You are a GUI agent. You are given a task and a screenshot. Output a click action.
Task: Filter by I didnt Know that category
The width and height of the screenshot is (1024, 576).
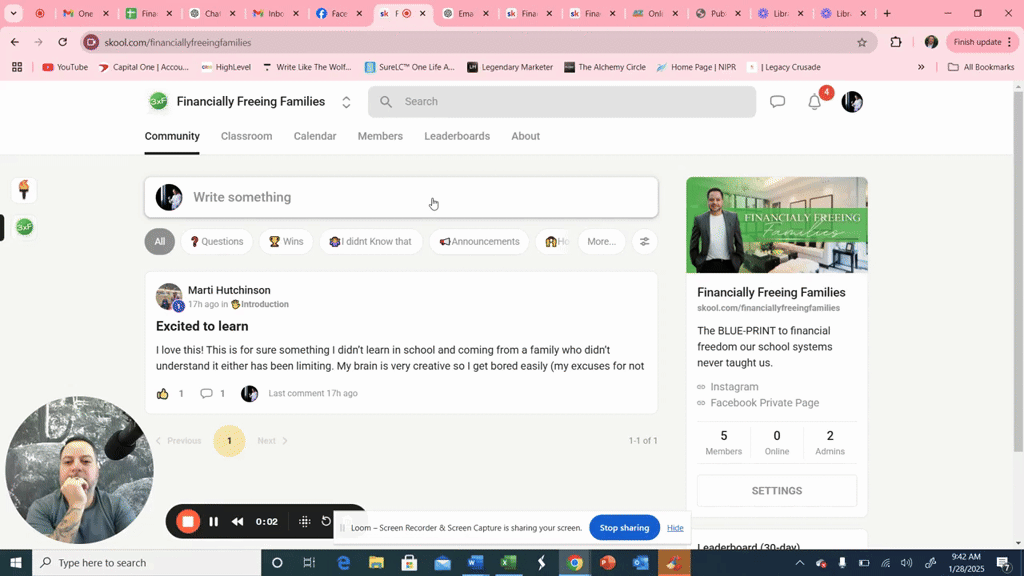coord(370,242)
